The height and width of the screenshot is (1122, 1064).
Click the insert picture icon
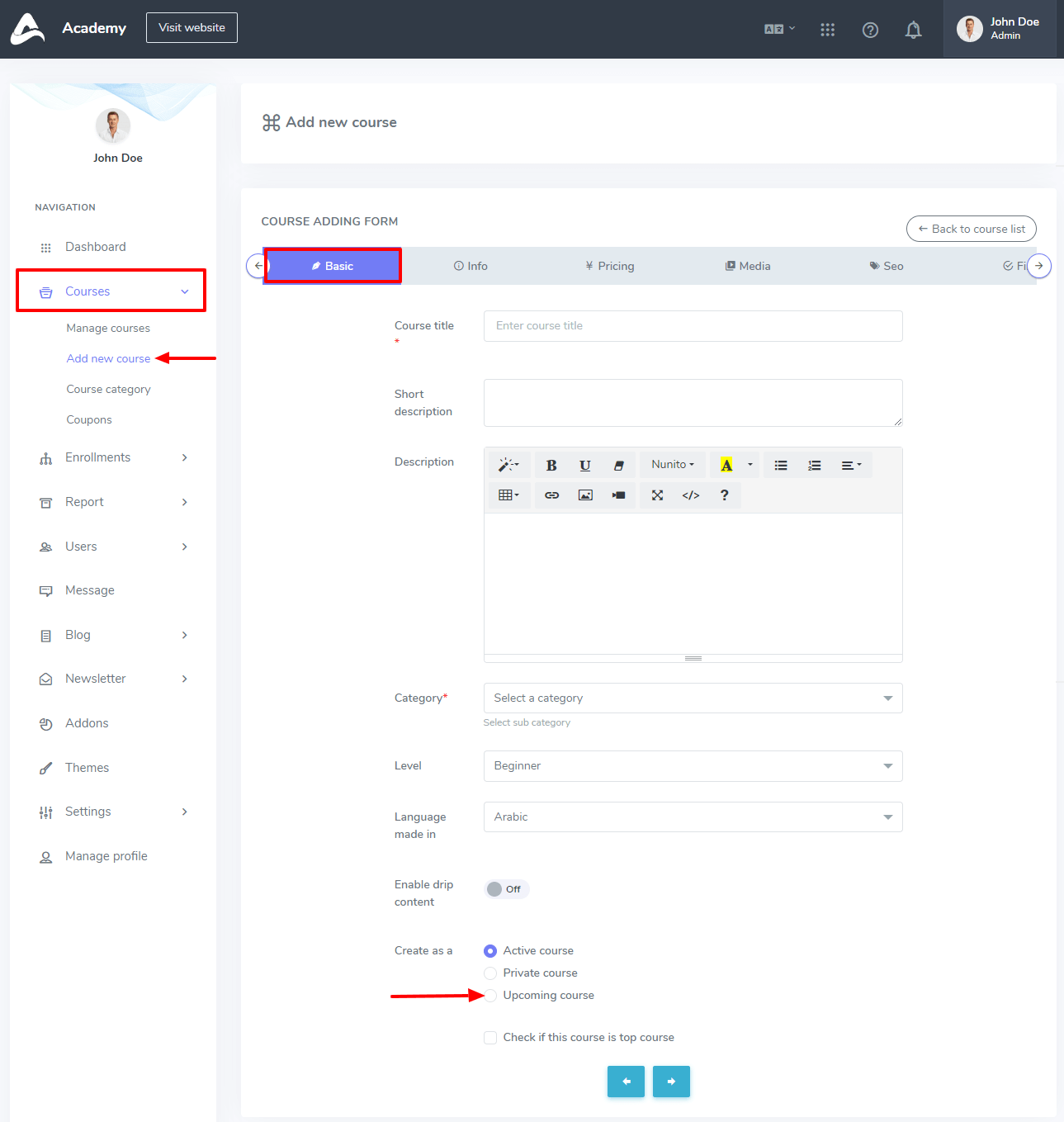pos(585,495)
